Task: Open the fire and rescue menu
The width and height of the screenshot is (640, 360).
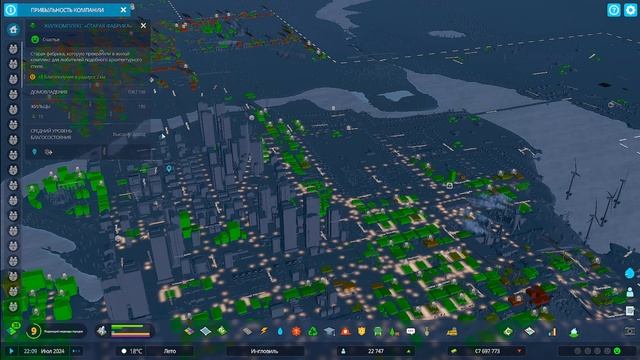Action: point(345,331)
